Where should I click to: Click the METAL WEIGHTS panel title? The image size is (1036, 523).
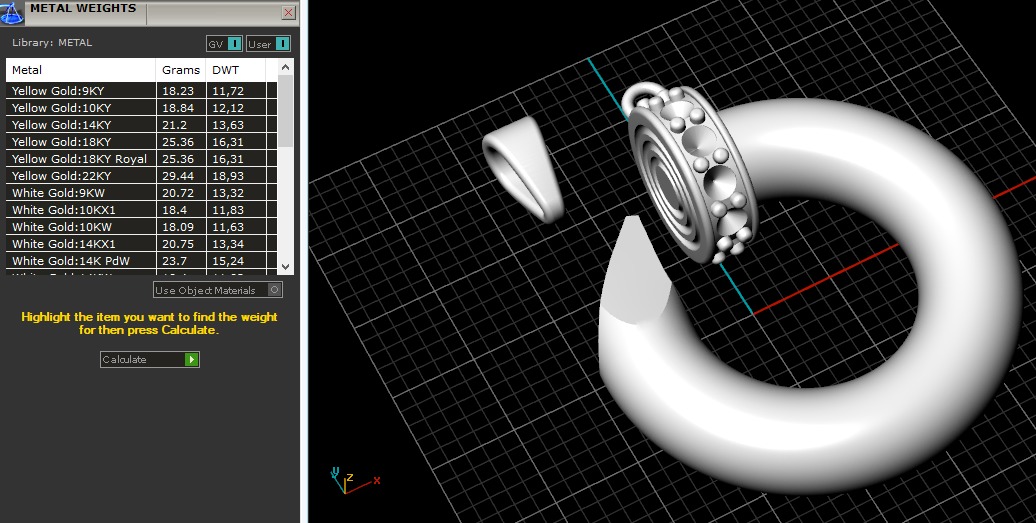(83, 9)
